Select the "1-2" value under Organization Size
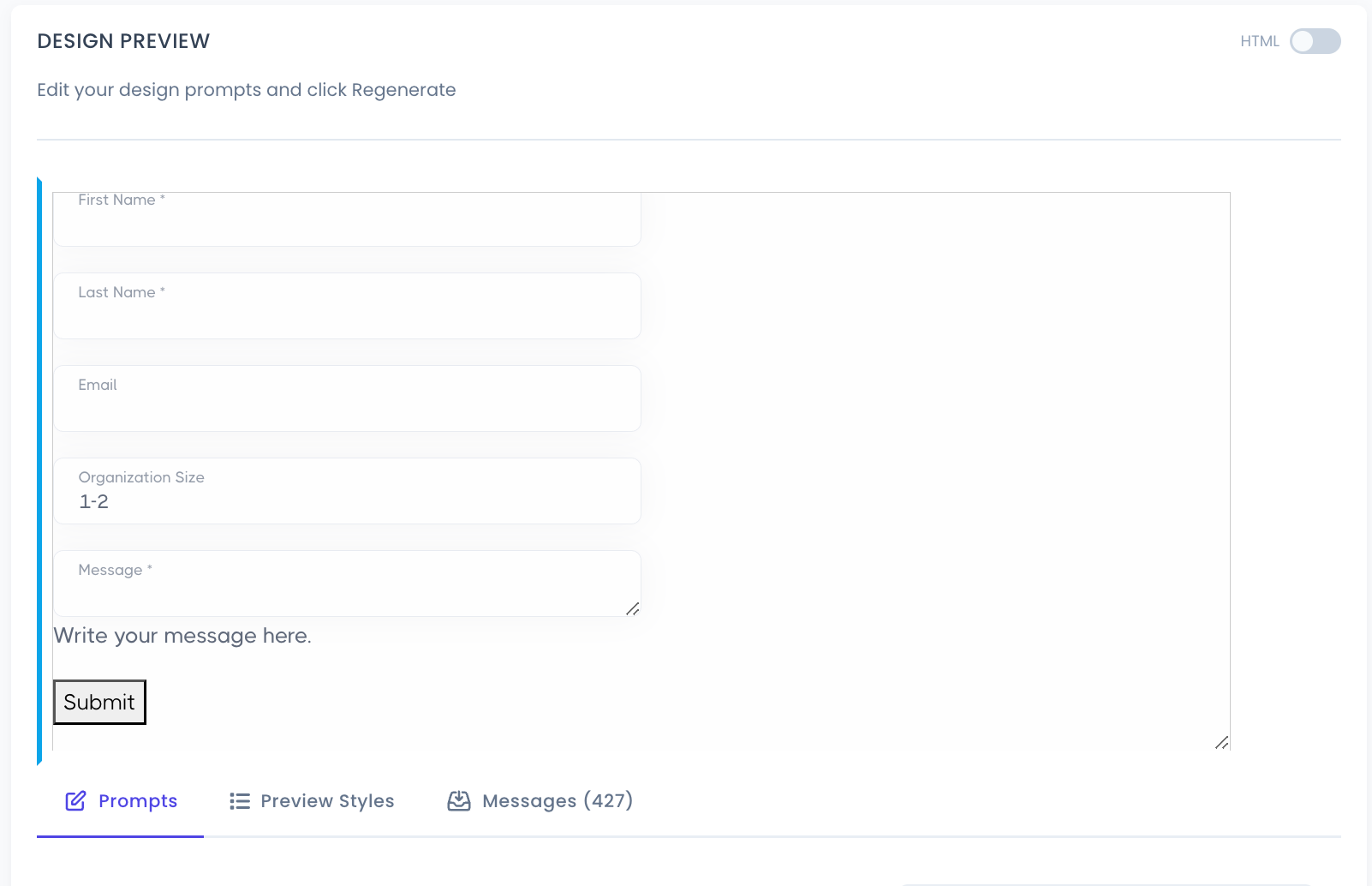The height and width of the screenshot is (886, 1372). click(94, 501)
